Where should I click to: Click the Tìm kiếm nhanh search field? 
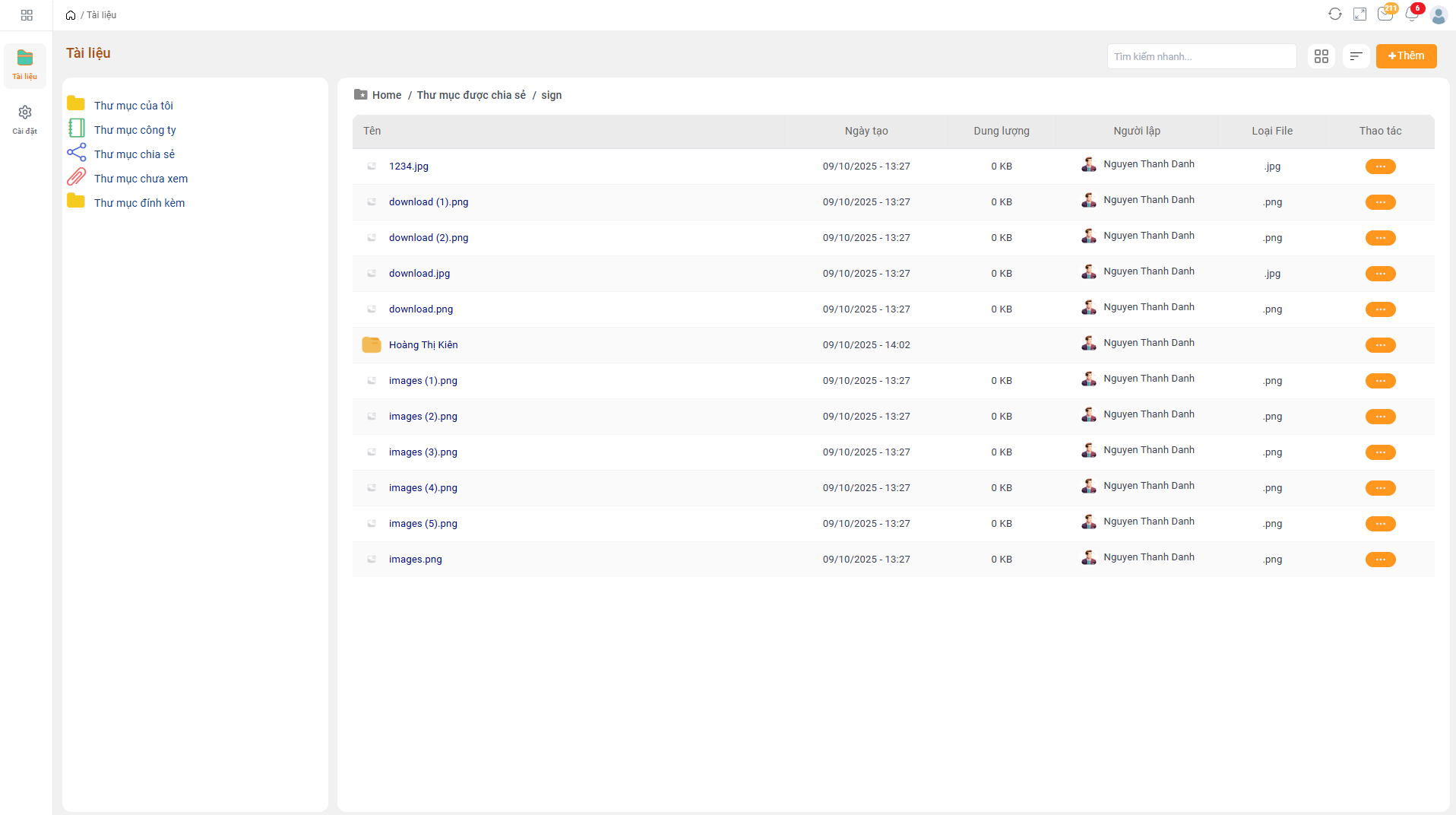point(1201,56)
